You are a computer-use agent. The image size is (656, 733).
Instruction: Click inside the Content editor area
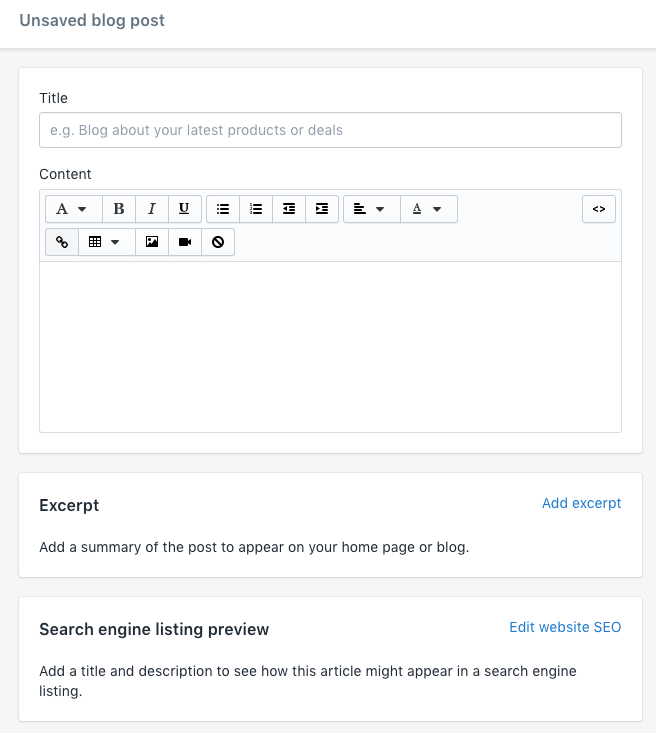[x=330, y=346]
